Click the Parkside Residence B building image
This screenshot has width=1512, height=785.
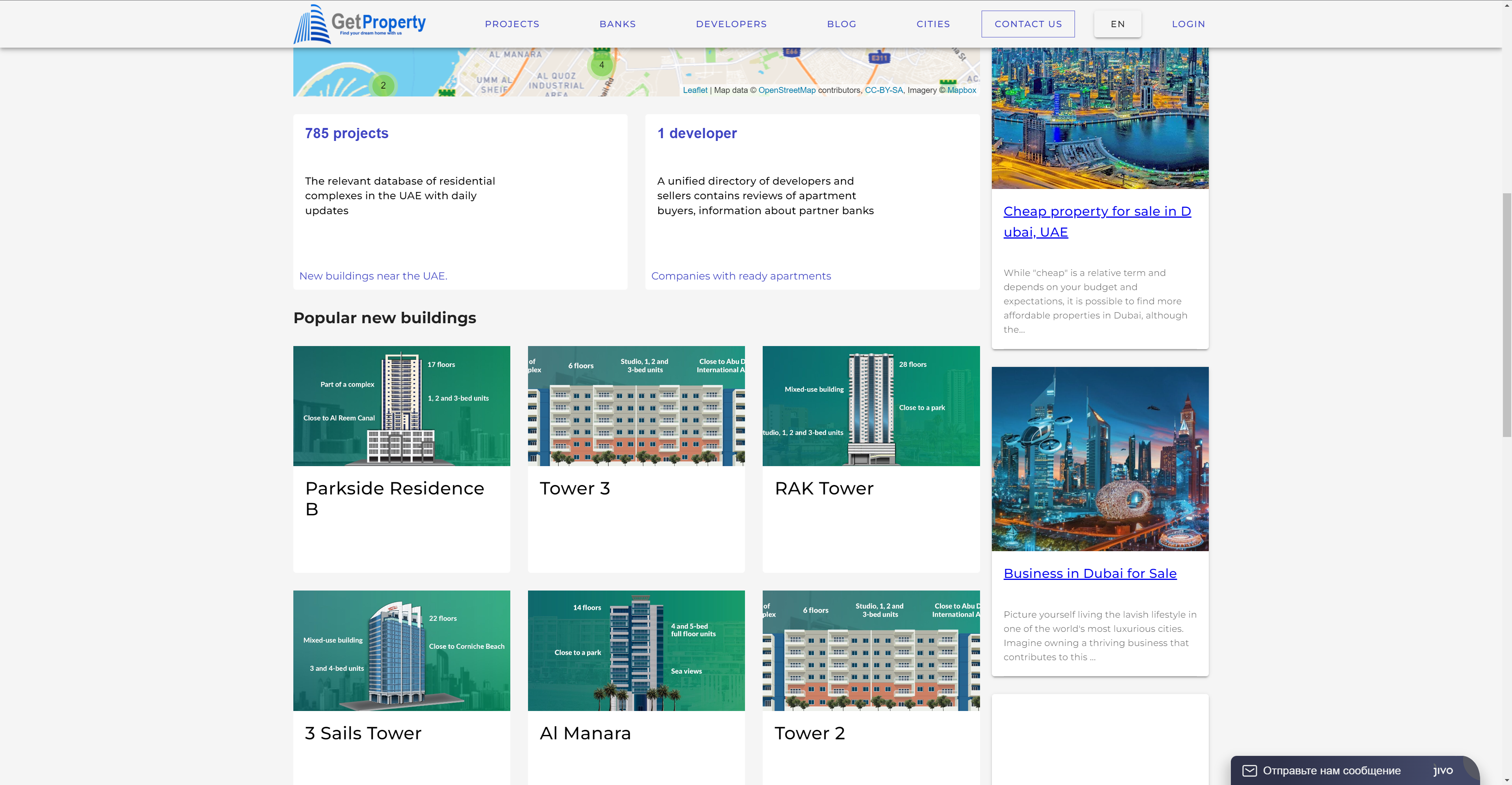pos(402,406)
